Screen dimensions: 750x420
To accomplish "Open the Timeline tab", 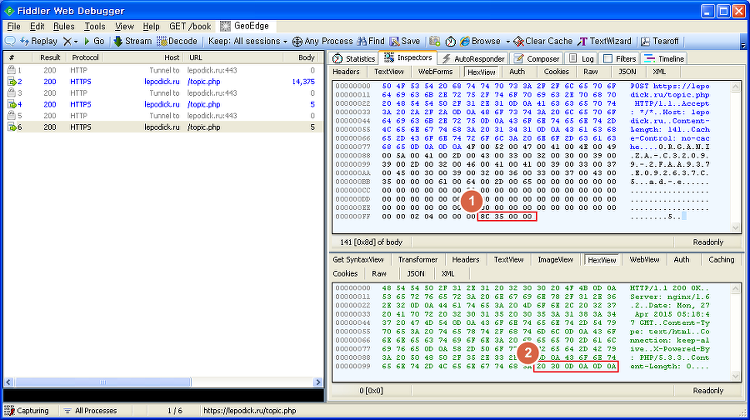I will 664,58.
